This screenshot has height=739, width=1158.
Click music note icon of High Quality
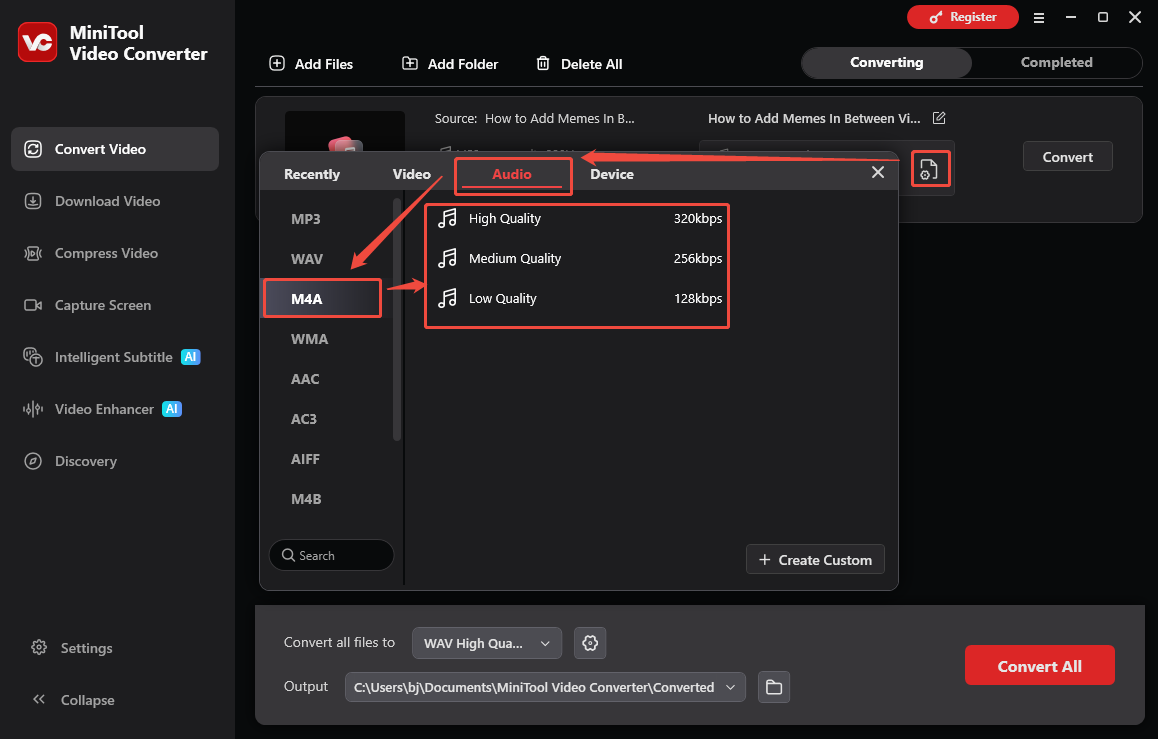(x=448, y=219)
